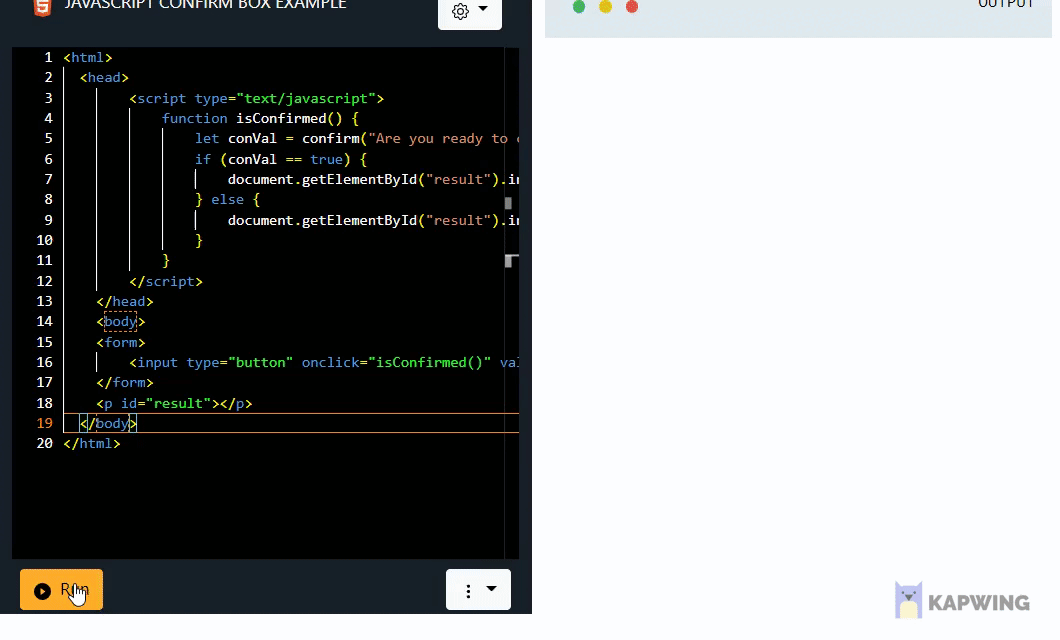Click the Kapwing watermark logo
Viewport: 1060px width, 640px height.
pos(909,599)
